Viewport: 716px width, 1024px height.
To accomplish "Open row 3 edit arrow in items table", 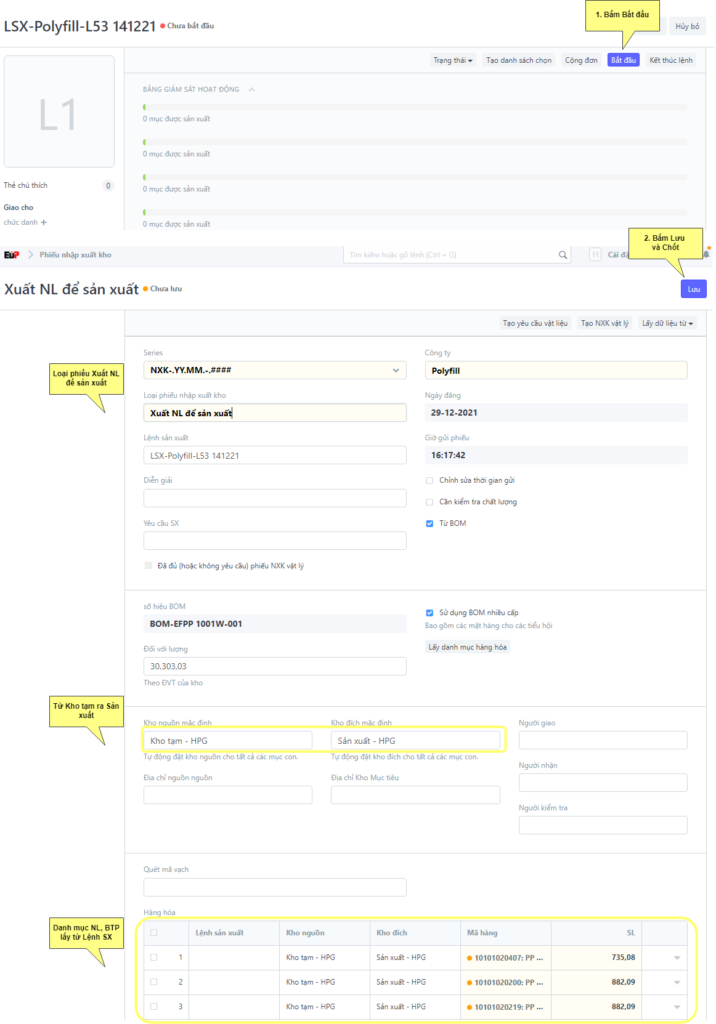I will (676, 1006).
